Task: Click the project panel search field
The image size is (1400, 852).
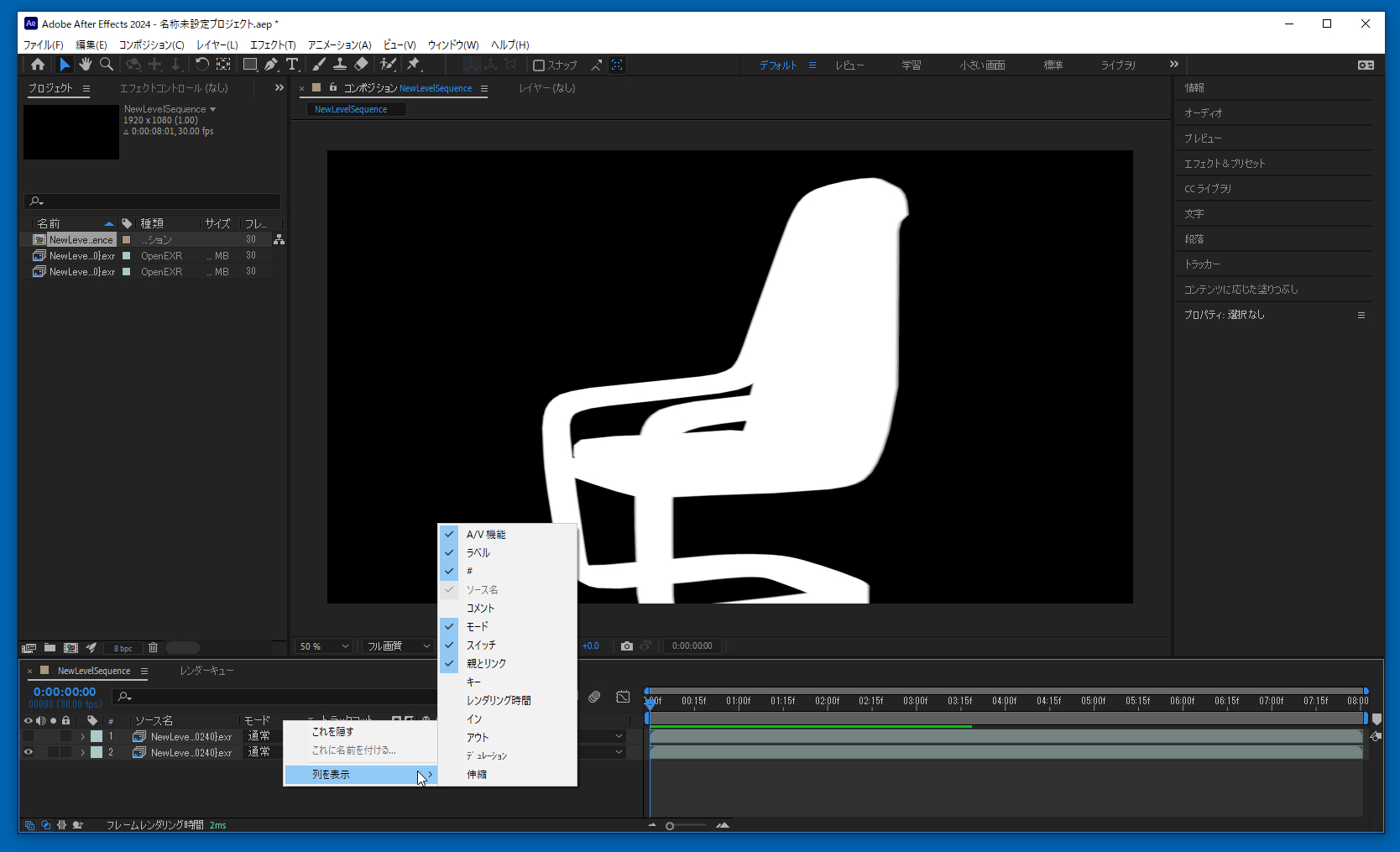Action: pos(153,201)
